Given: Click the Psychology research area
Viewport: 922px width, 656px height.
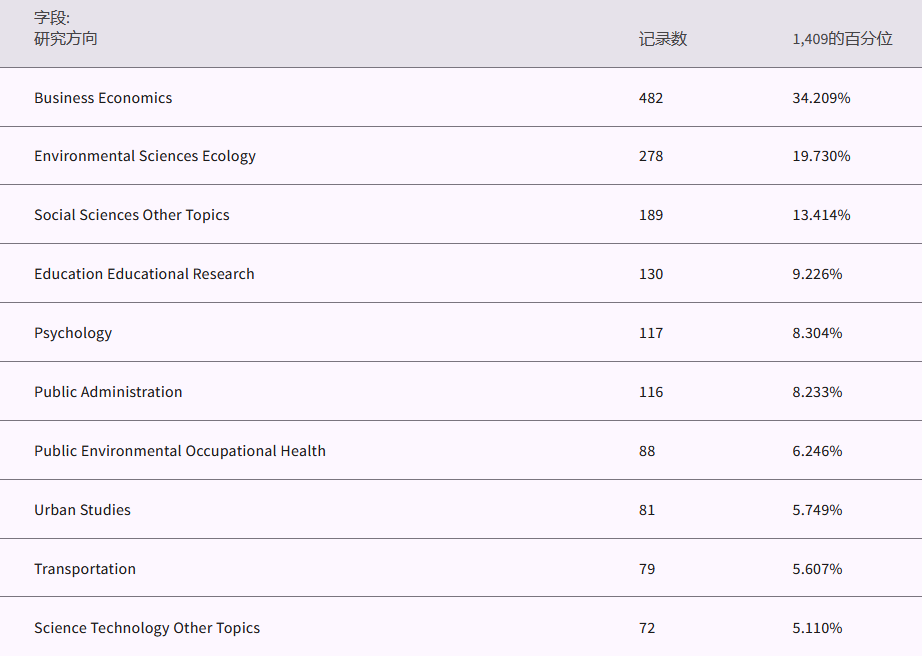Looking at the screenshot, I should click(x=73, y=333).
